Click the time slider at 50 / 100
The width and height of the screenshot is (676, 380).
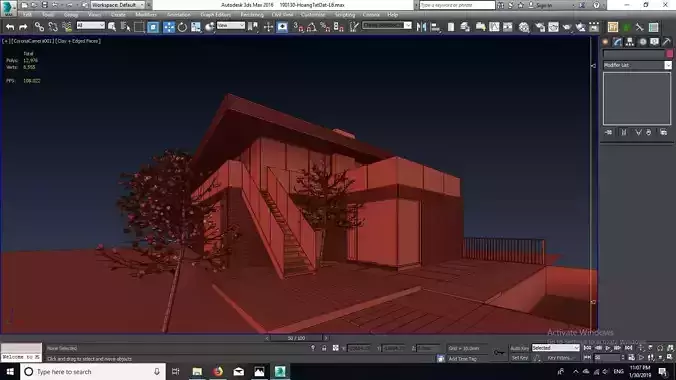[296, 338]
